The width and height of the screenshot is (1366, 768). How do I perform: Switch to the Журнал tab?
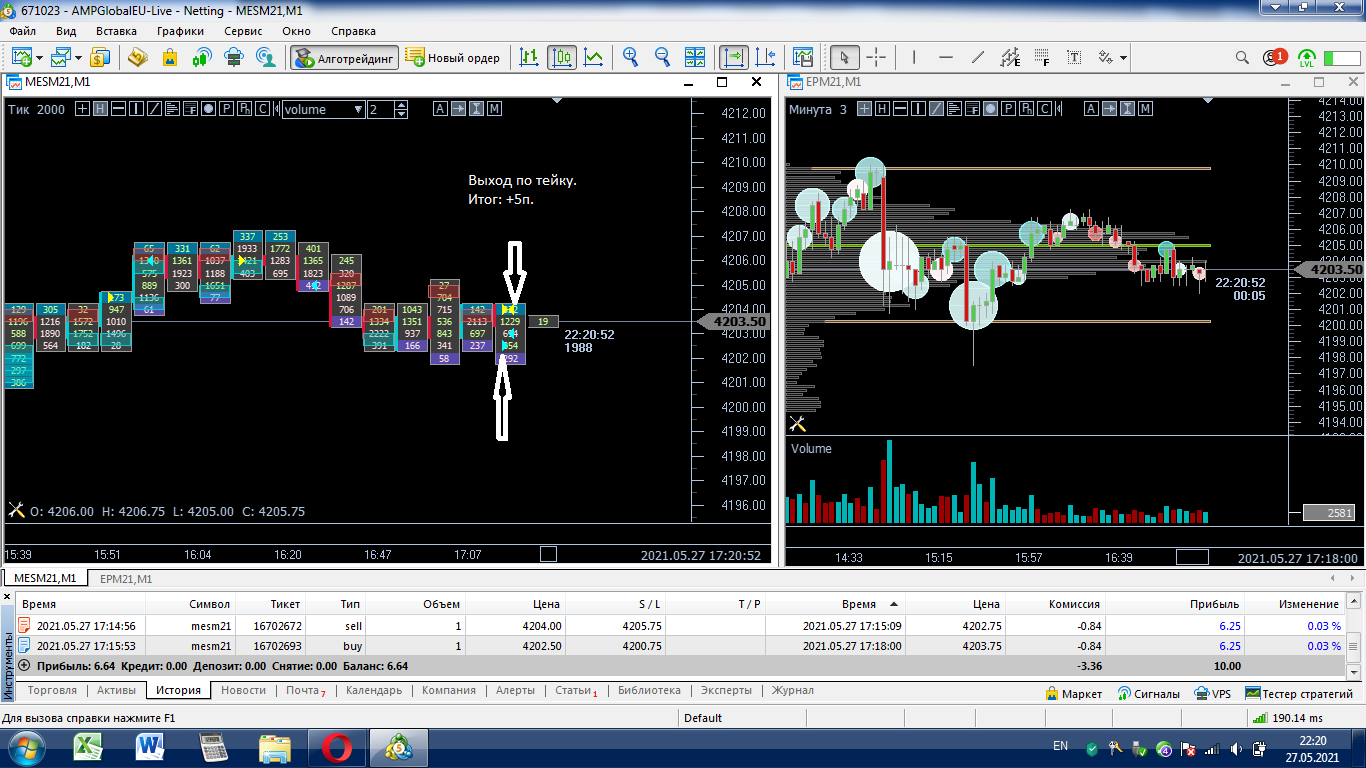point(792,690)
